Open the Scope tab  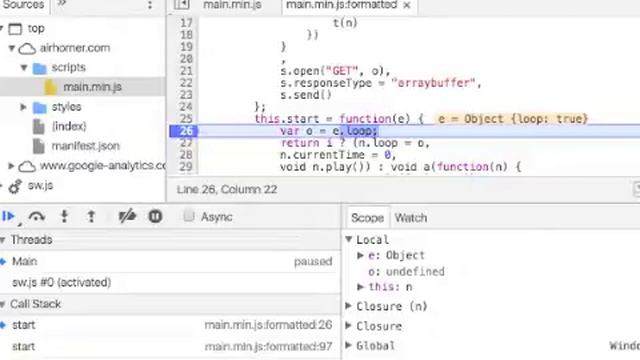point(367,218)
